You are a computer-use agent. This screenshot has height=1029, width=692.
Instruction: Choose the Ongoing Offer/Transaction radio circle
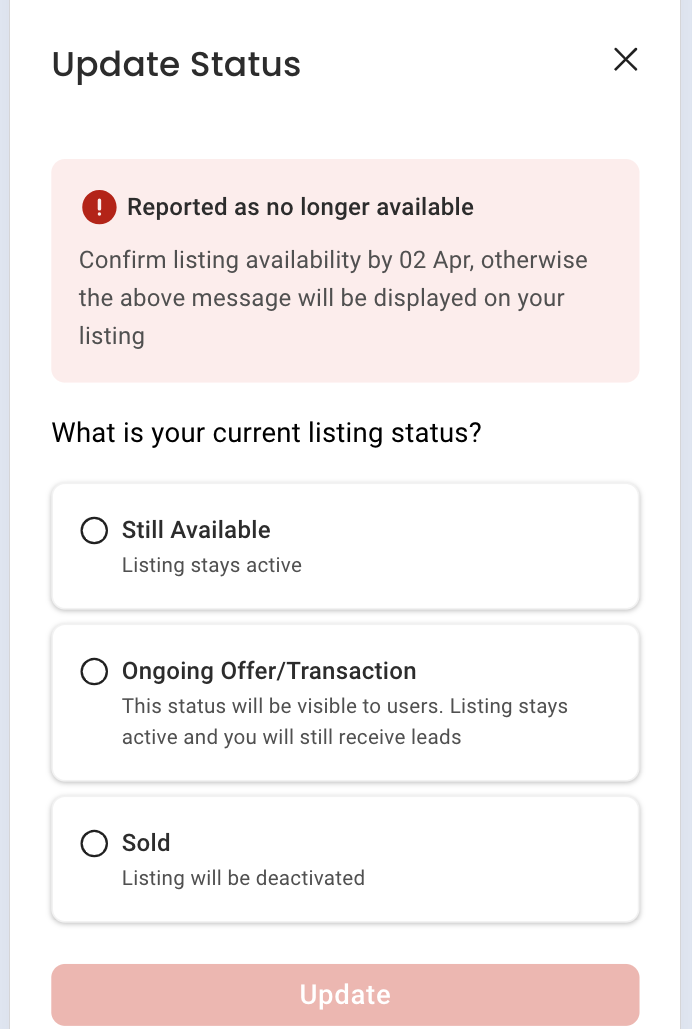(x=94, y=671)
